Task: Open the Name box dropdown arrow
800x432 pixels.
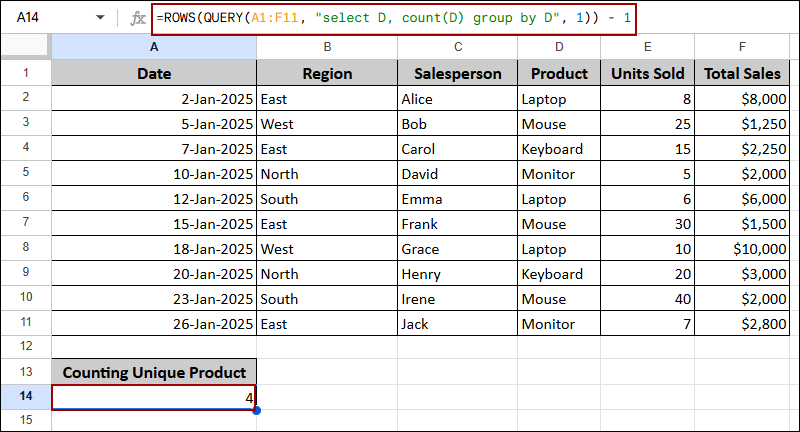Action: [100, 18]
